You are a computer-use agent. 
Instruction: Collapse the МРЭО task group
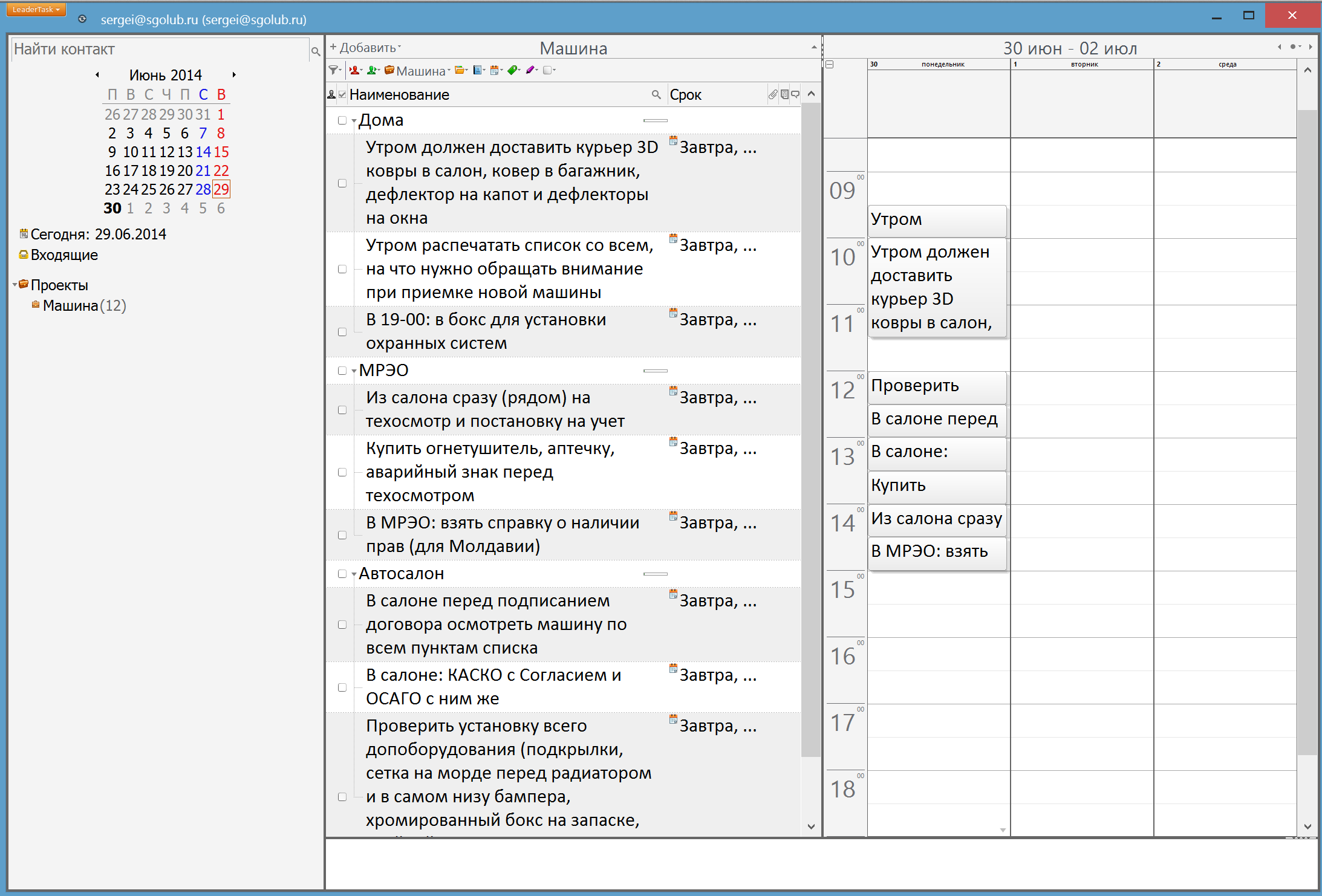(x=354, y=371)
